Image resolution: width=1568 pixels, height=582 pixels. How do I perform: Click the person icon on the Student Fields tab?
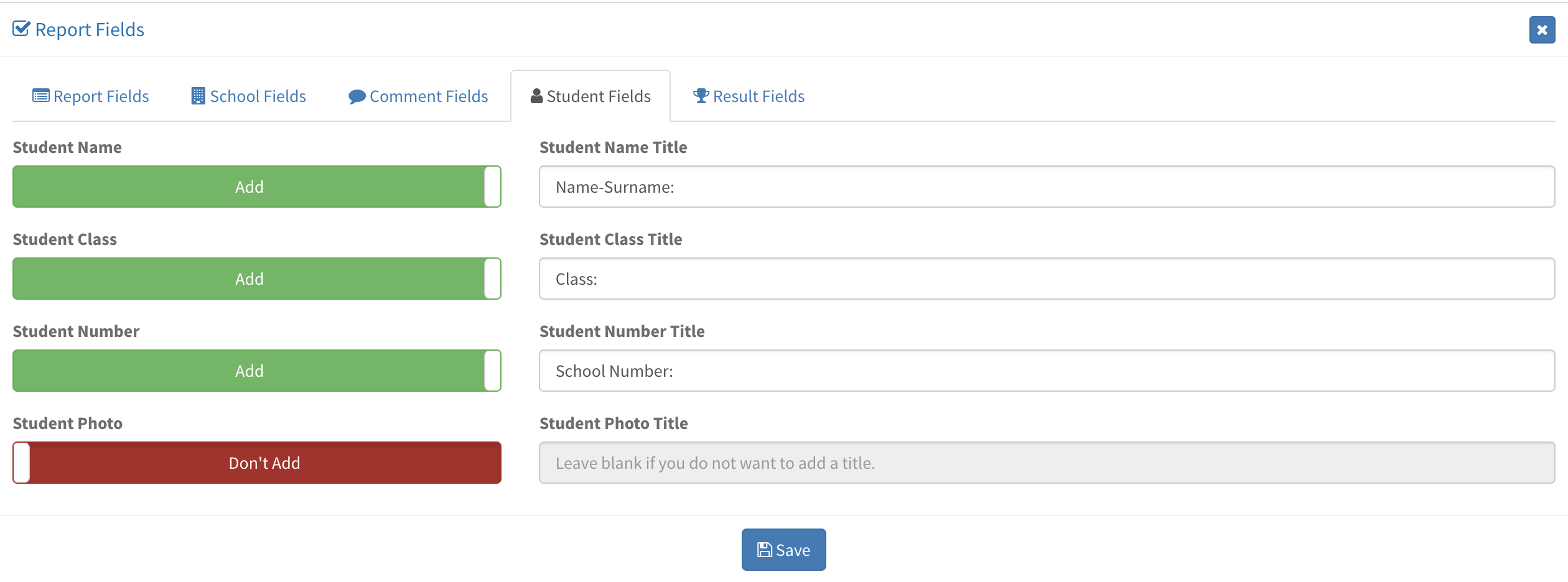click(x=537, y=96)
